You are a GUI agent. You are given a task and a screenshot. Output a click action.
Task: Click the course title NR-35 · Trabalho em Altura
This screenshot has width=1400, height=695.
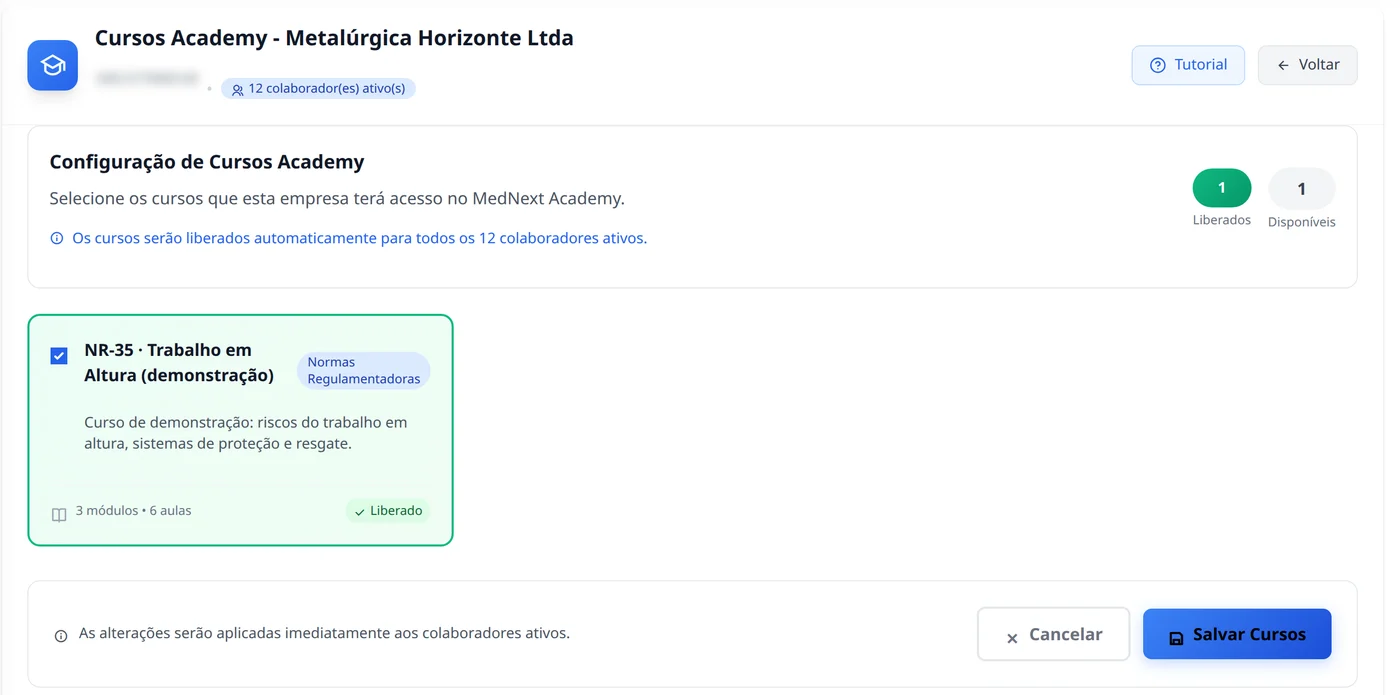point(179,362)
